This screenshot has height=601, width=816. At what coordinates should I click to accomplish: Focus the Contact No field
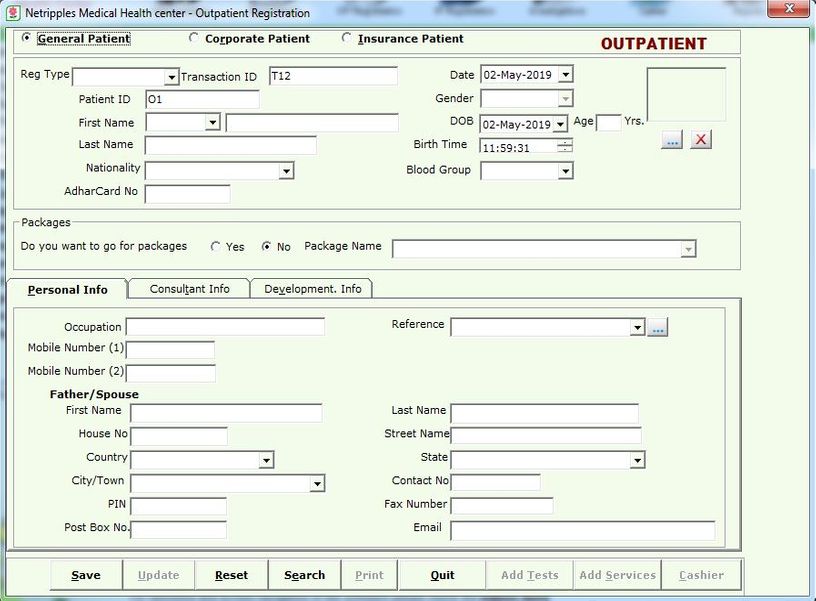pyautogui.click(x=495, y=482)
